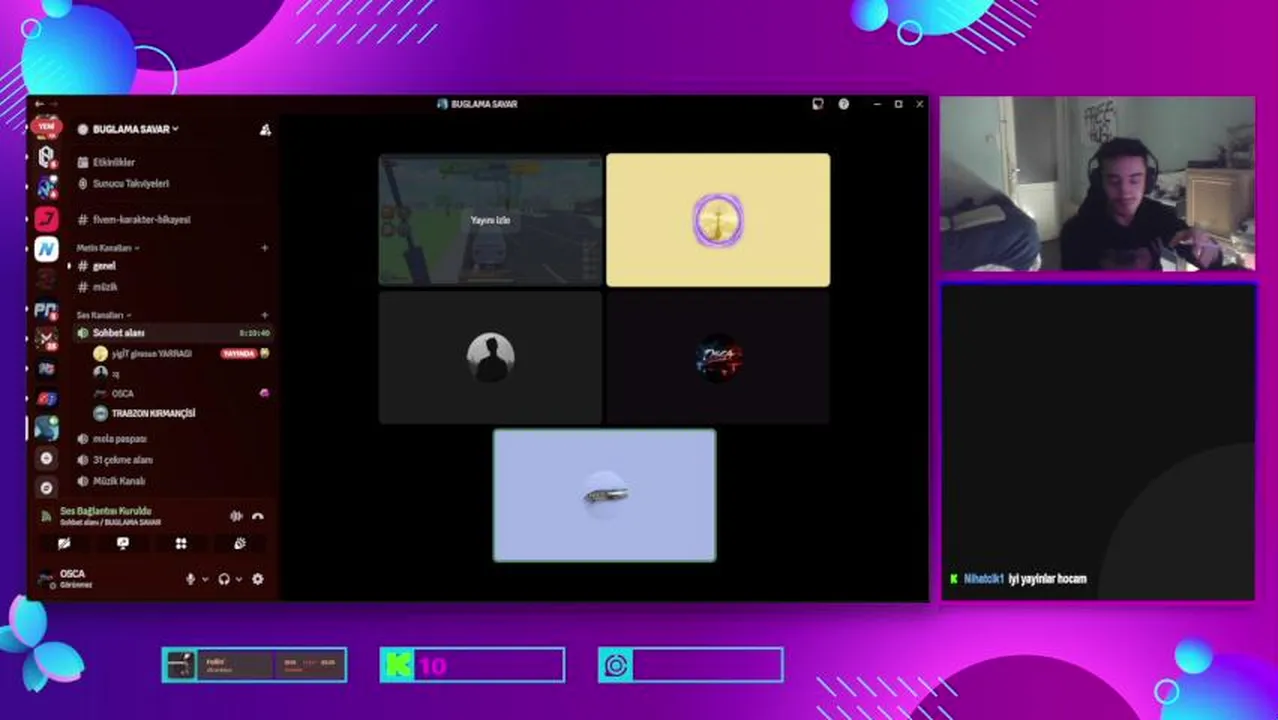
Task: Open the invite people icon beside BUGLAMA SAVAR
Action: click(x=265, y=130)
